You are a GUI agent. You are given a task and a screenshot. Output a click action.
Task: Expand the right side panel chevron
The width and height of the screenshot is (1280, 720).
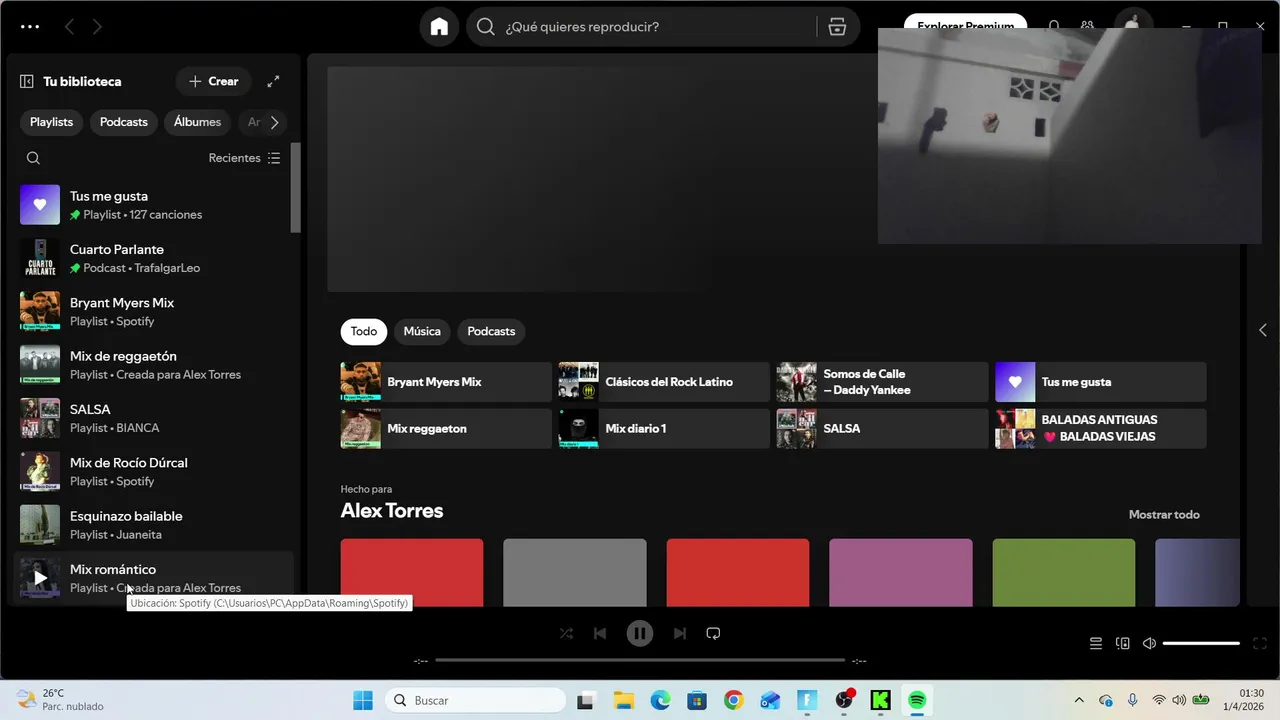coord(1262,330)
